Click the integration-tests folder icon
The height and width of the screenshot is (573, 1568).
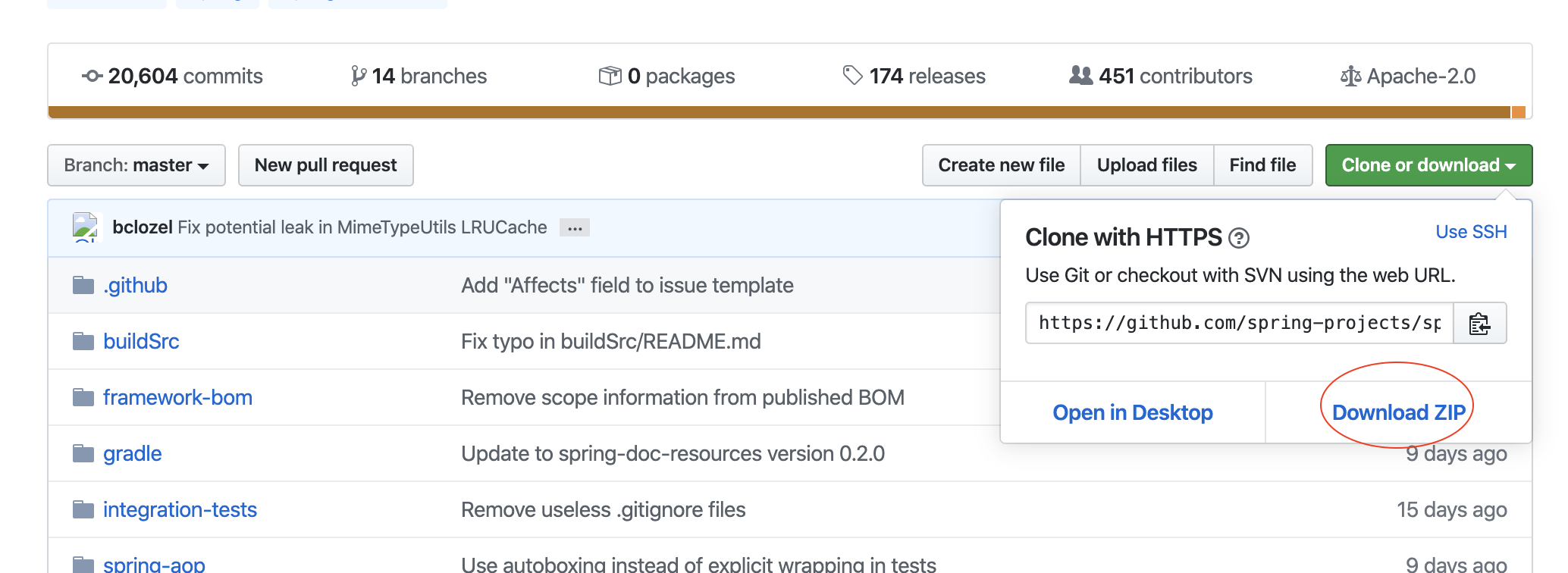tap(83, 509)
